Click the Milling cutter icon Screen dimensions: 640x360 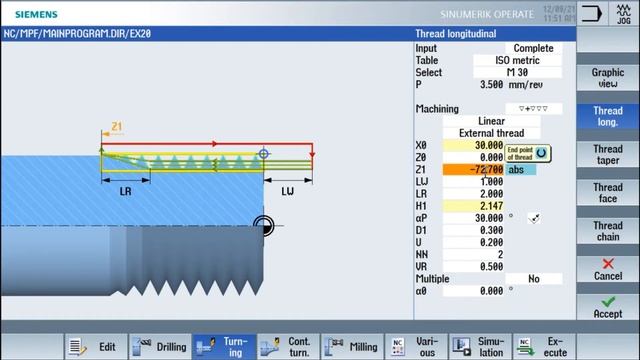point(334,347)
